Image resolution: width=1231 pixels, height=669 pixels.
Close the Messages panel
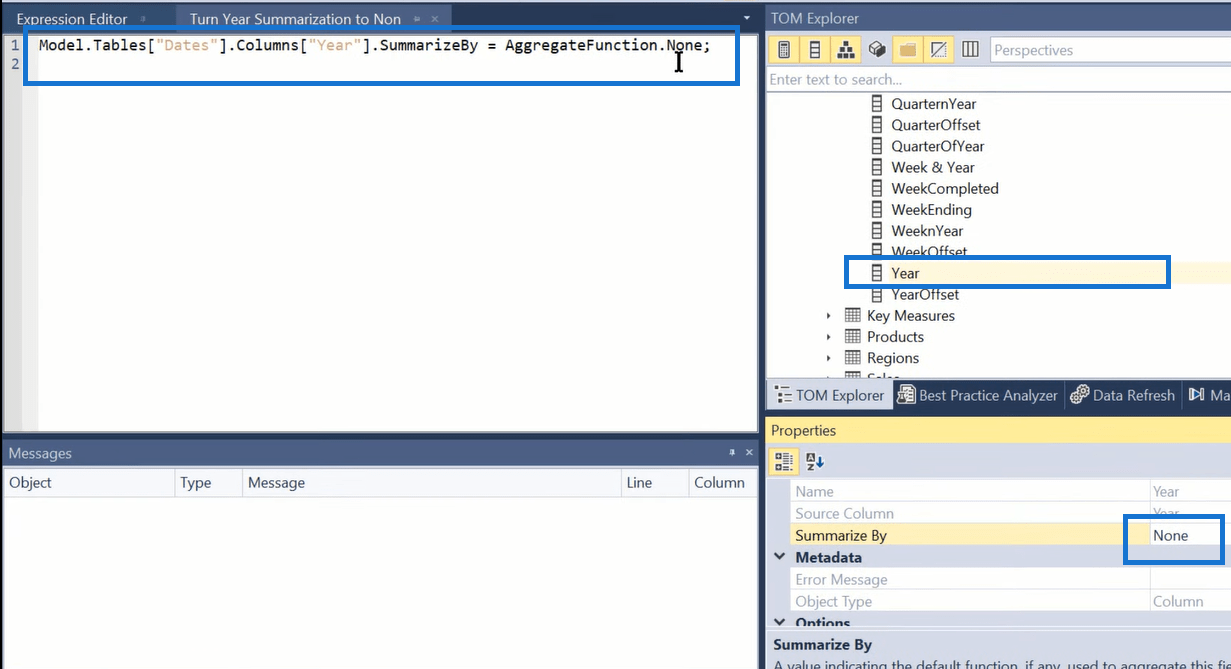coord(747,453)
